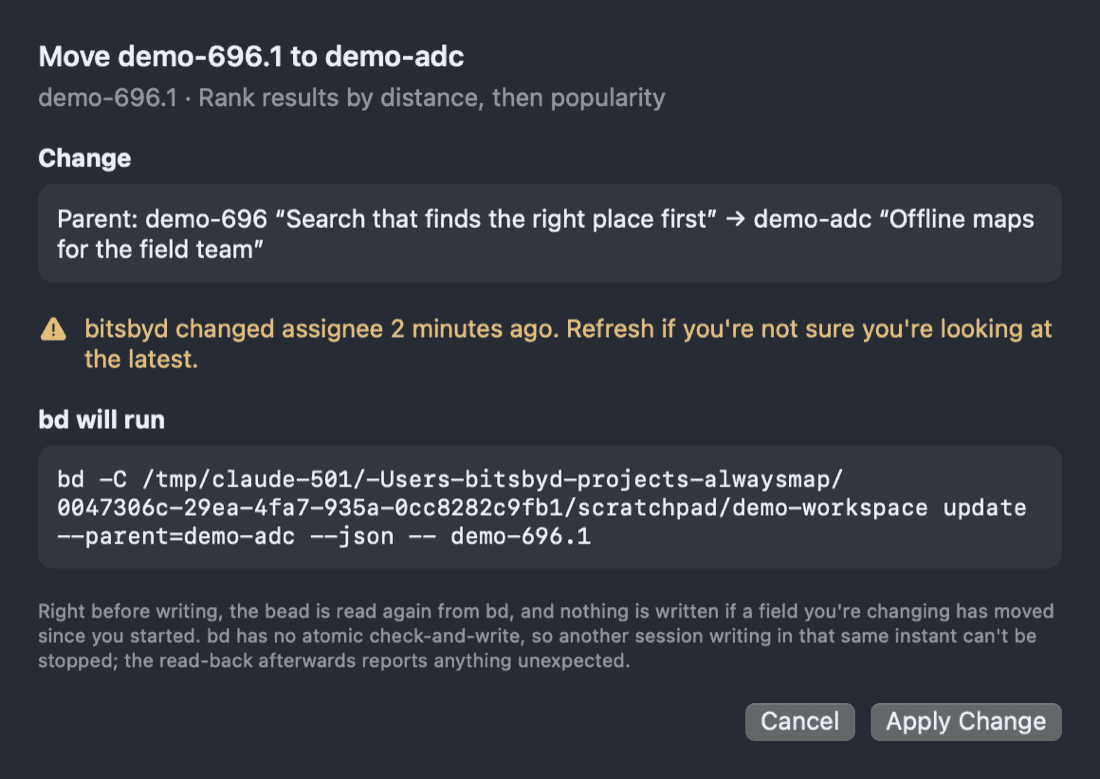
Task: Click 'Search that finds the right place first'
Action: click(x=496, y=219)
